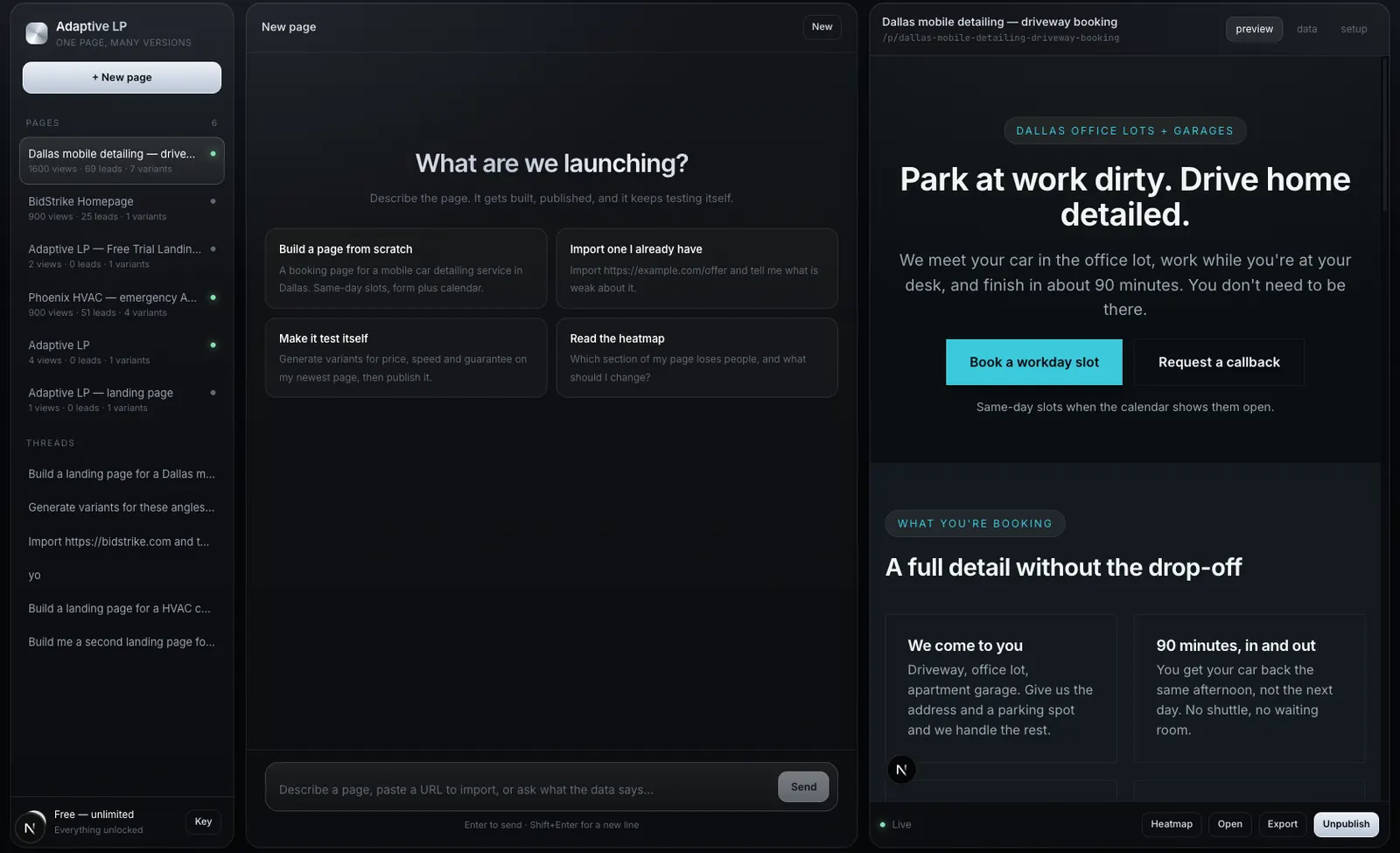Open thread Generate variants for these angles
The width and height of the screenshot is (1400, 853).
[x=122, y=507]
